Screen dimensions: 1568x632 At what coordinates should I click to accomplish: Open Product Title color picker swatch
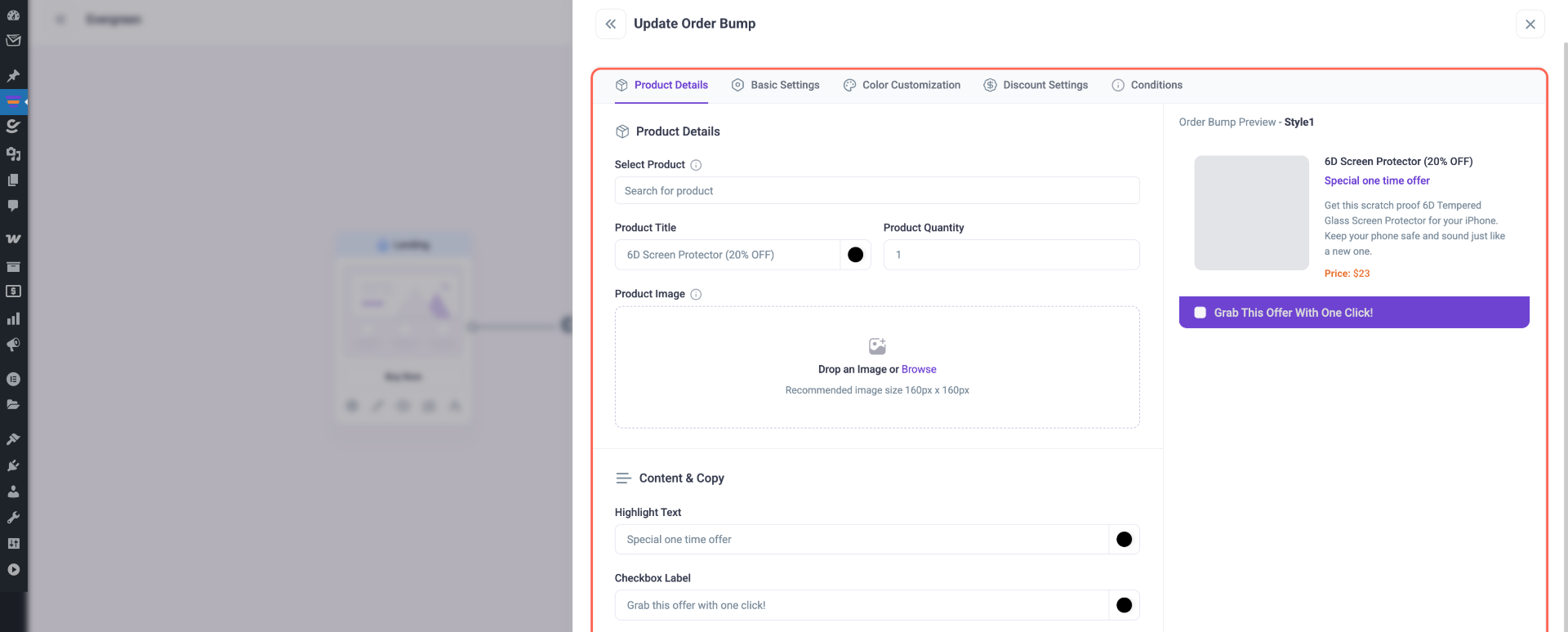pyautogui.click(x=855, y=255)
